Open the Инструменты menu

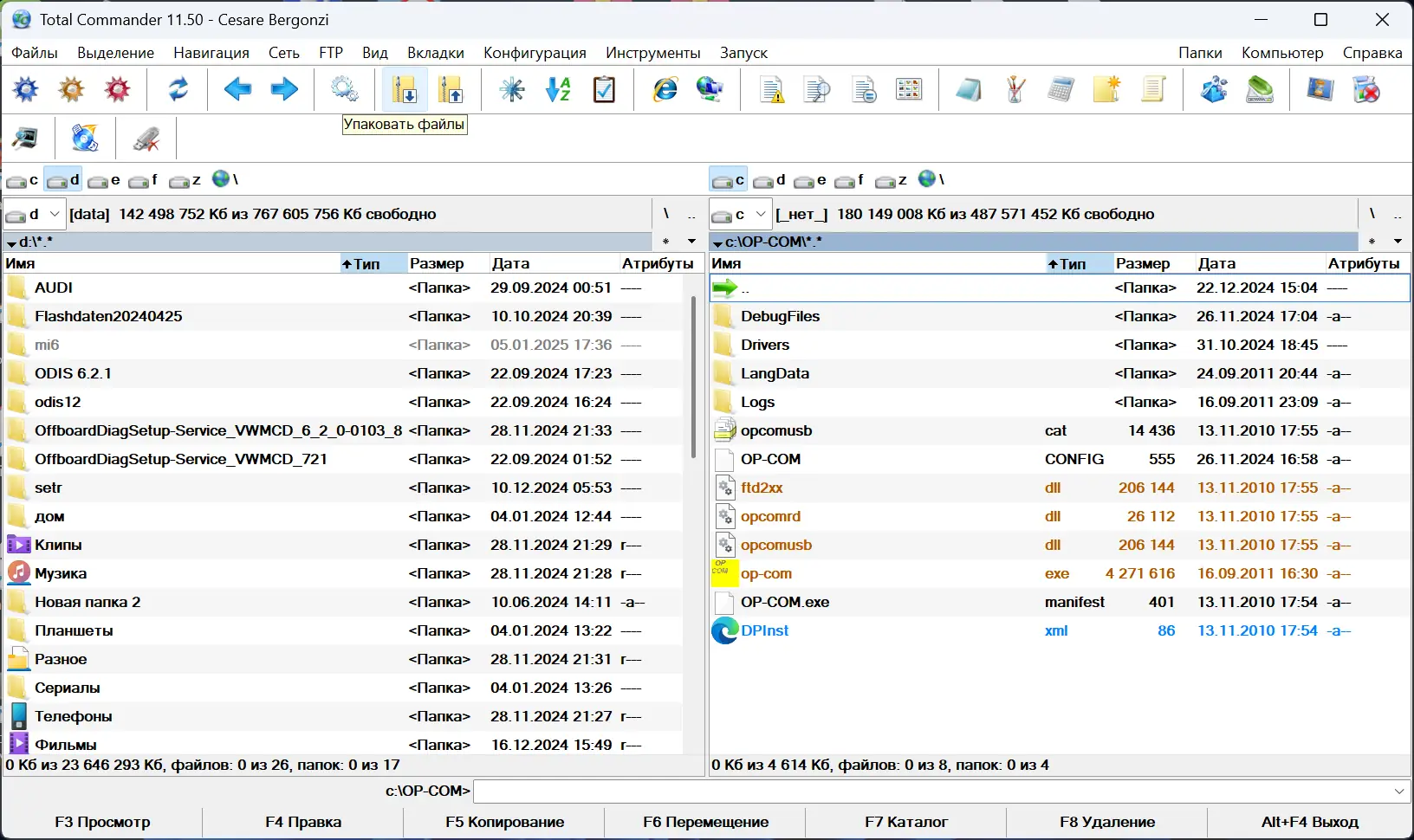pyautogui.click(x=653, y=53)
